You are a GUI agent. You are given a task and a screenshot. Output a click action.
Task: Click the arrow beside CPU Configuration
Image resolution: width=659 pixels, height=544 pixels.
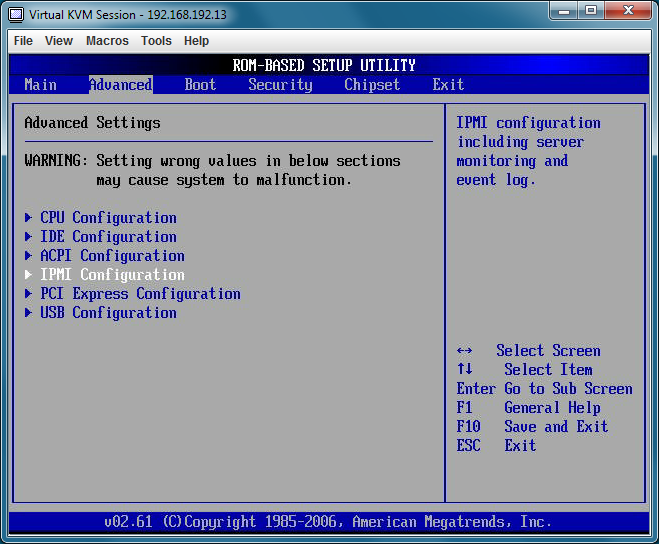[28, 217]
